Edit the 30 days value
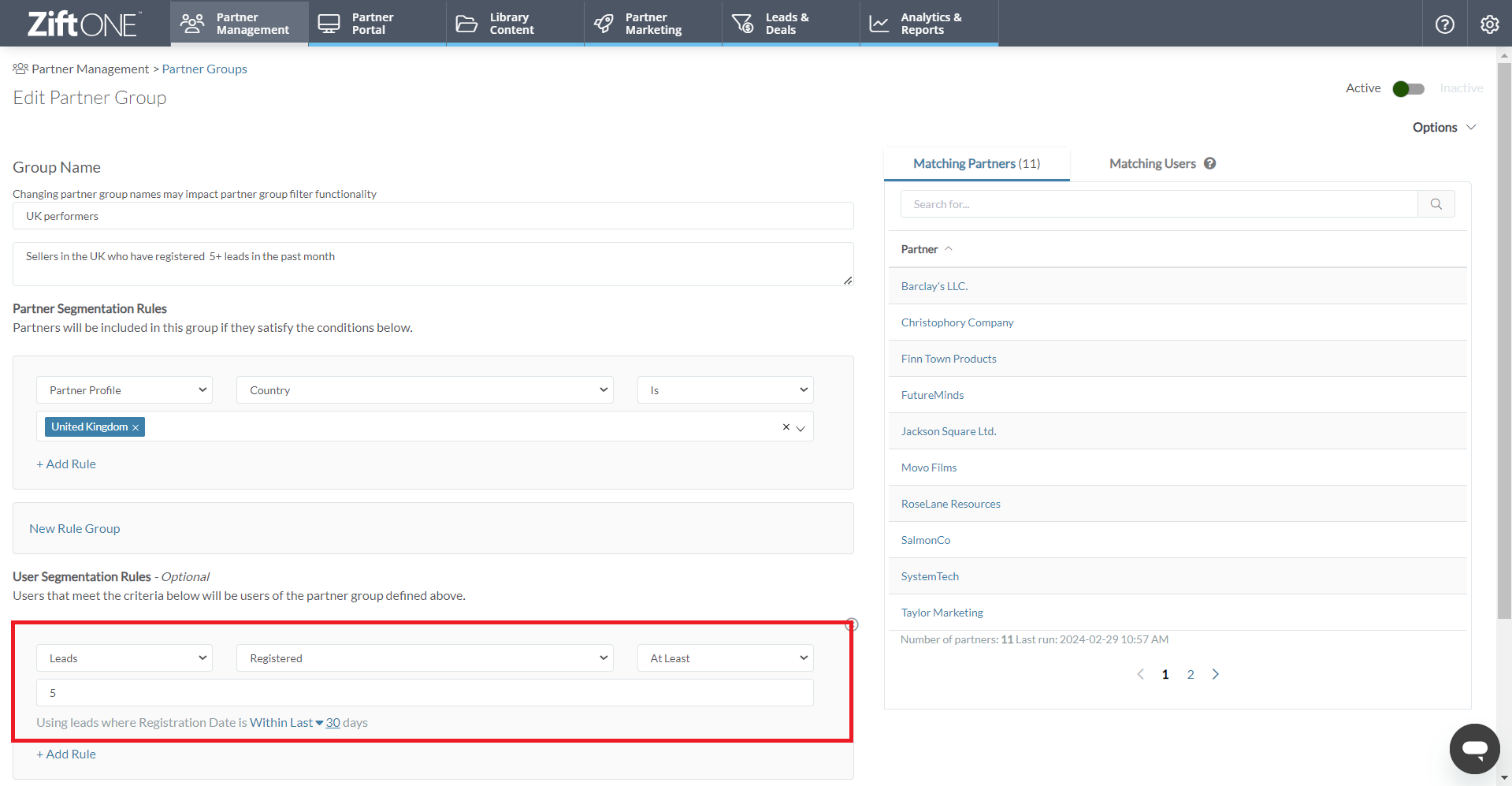Image resolution: width=1512 pixels, height=786 pixels. click(x=332, y=722)
